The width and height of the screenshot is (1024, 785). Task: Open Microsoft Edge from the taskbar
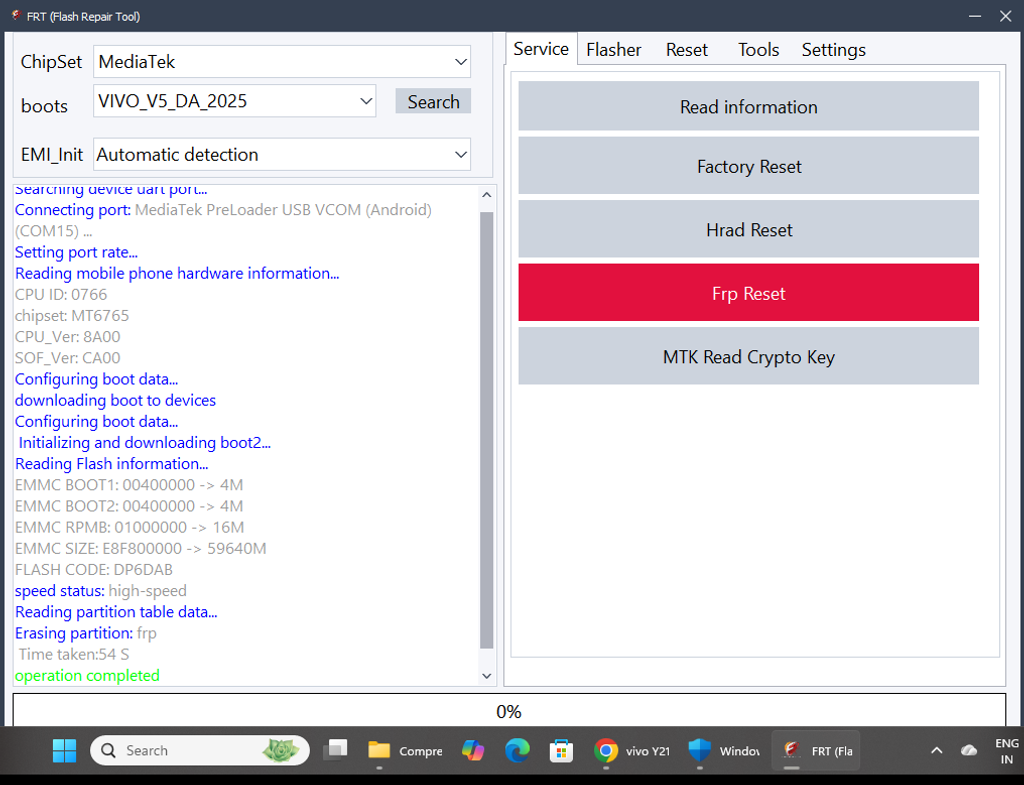point(517,750)
